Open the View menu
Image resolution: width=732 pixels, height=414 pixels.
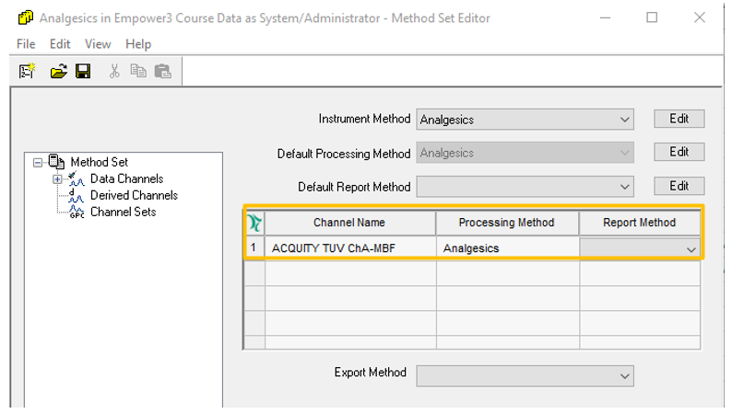98,44
